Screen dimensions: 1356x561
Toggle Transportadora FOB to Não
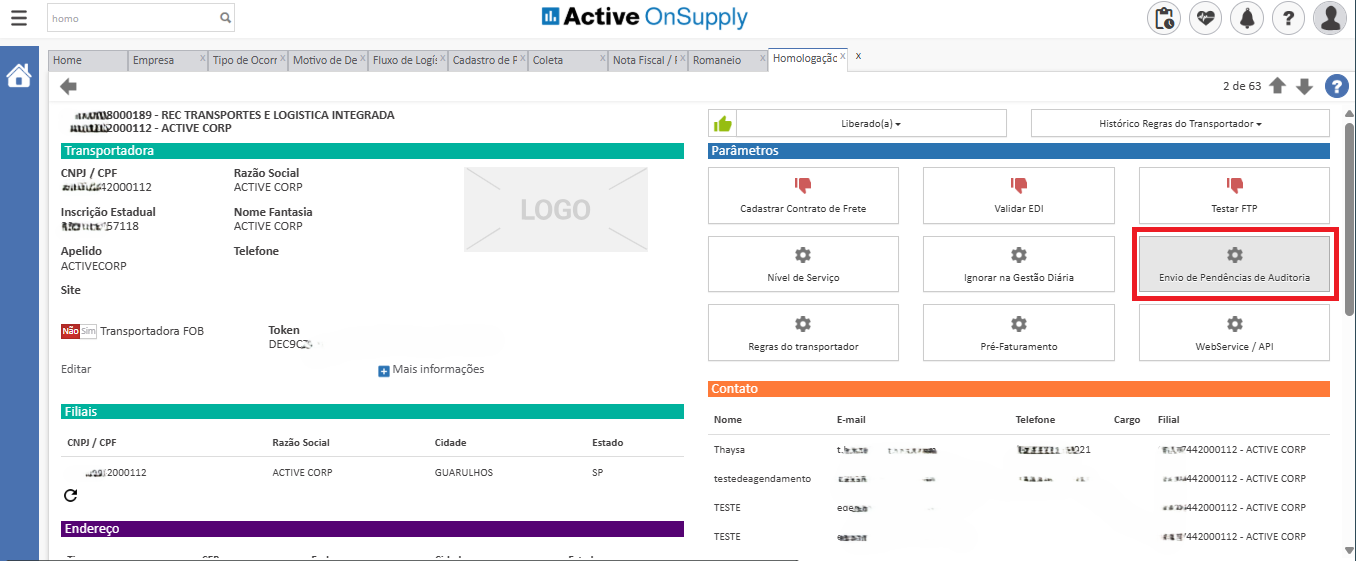point(70,331)
